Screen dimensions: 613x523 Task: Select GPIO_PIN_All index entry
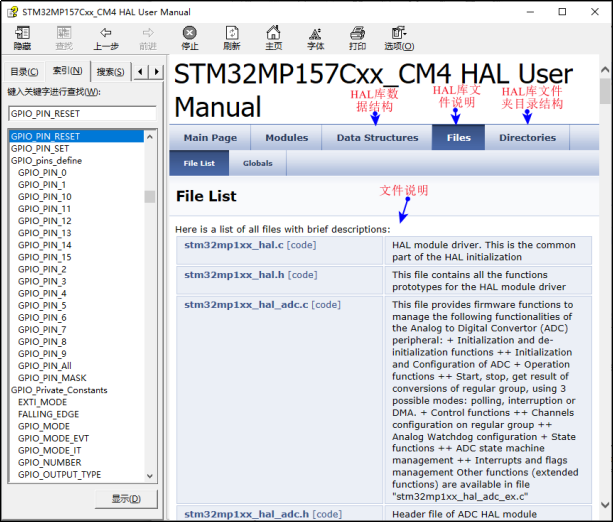(x=45, y=366)
